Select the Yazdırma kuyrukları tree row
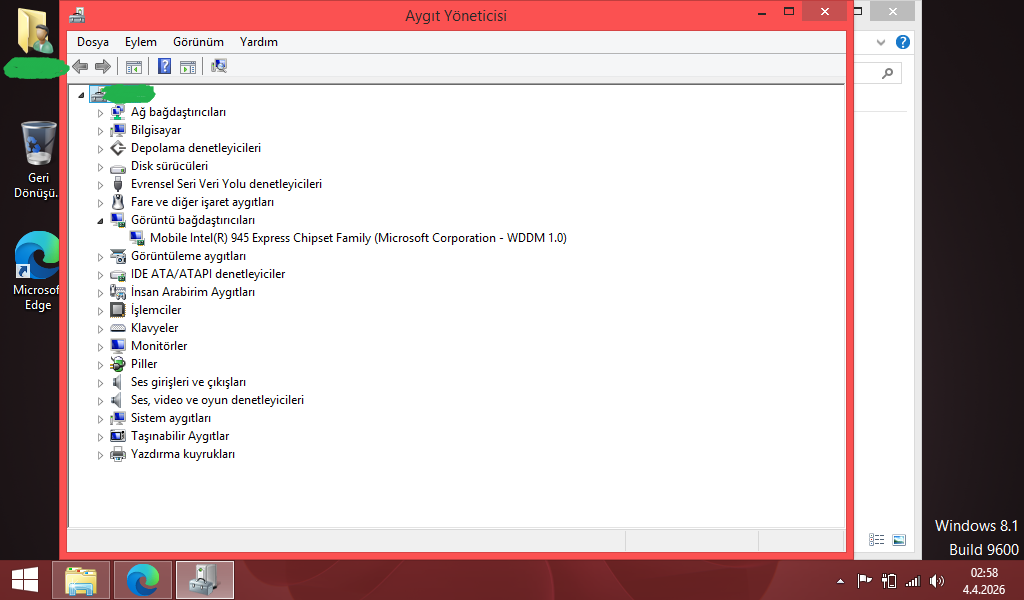The width and height of the screenshot is (1024, 600). (182, 454)
